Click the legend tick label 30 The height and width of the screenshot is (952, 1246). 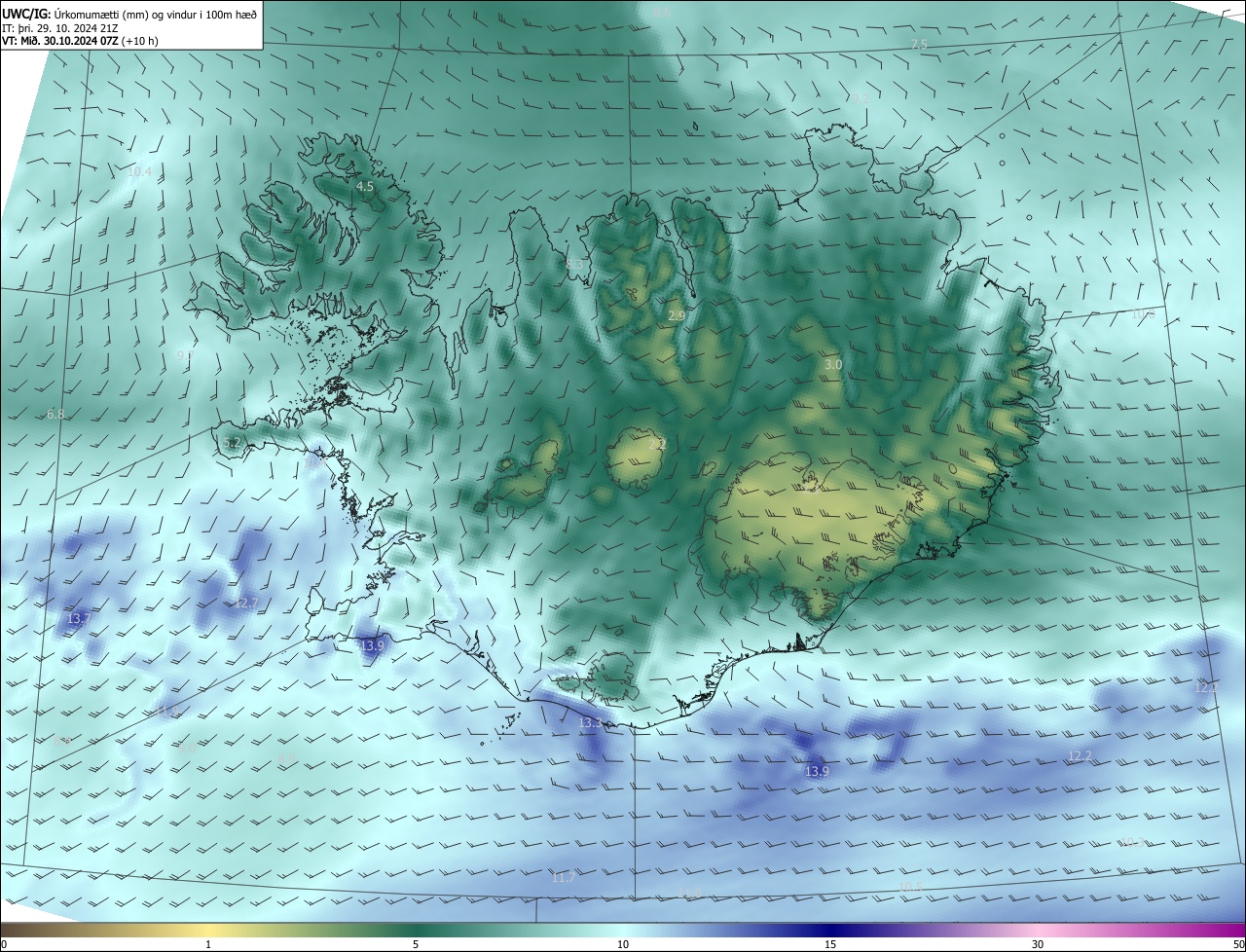coord(1038,945)
